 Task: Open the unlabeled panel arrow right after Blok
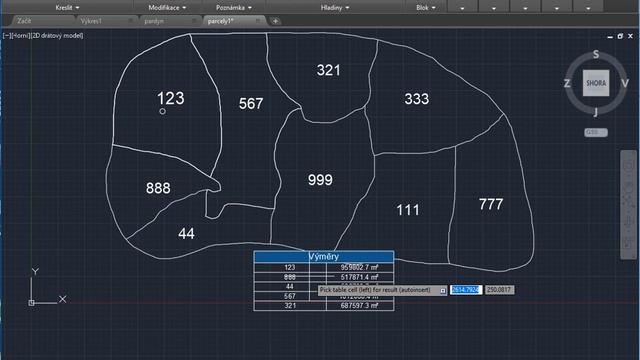coord(462,8)
